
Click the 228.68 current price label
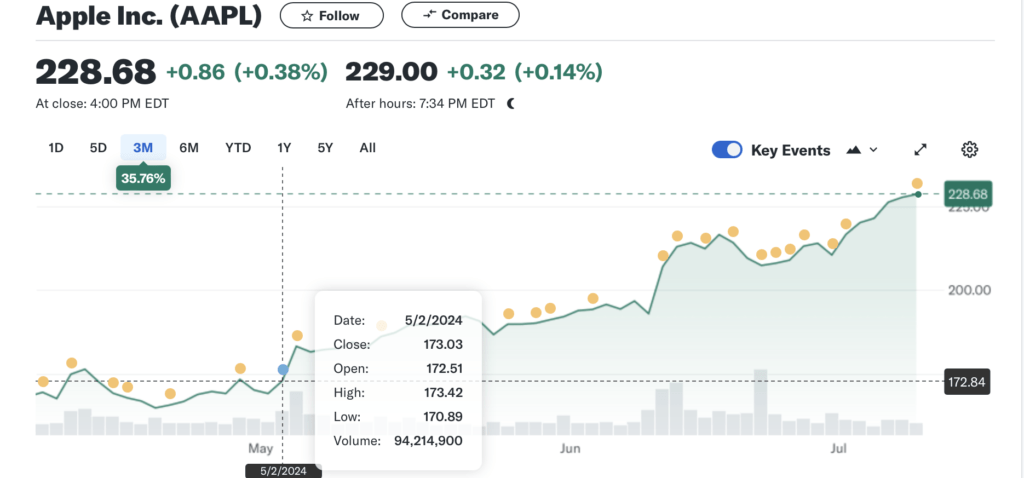tap(967, 194)
